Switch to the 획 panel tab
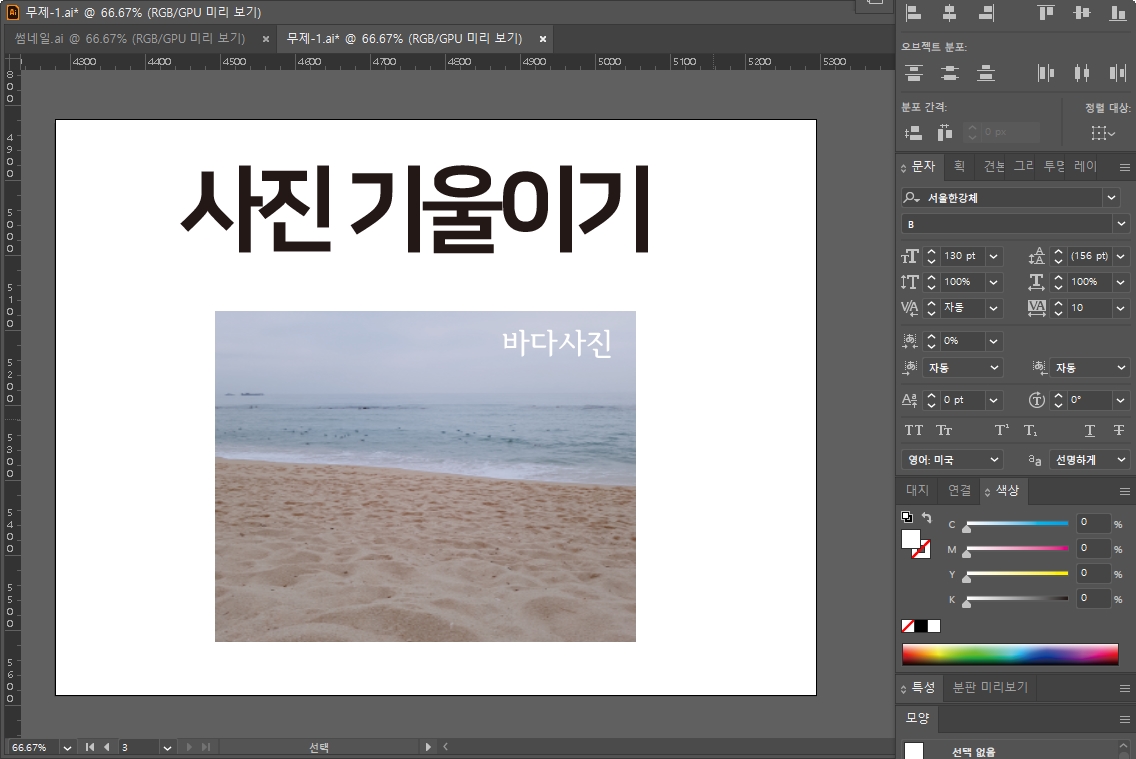The width and height of the screenshot is (1136, 759). tap(959, 167)
